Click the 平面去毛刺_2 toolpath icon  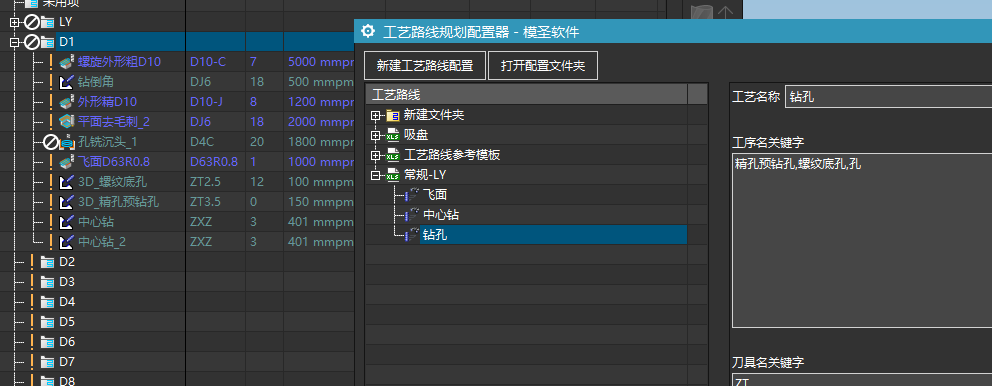[x=66, y=122]
